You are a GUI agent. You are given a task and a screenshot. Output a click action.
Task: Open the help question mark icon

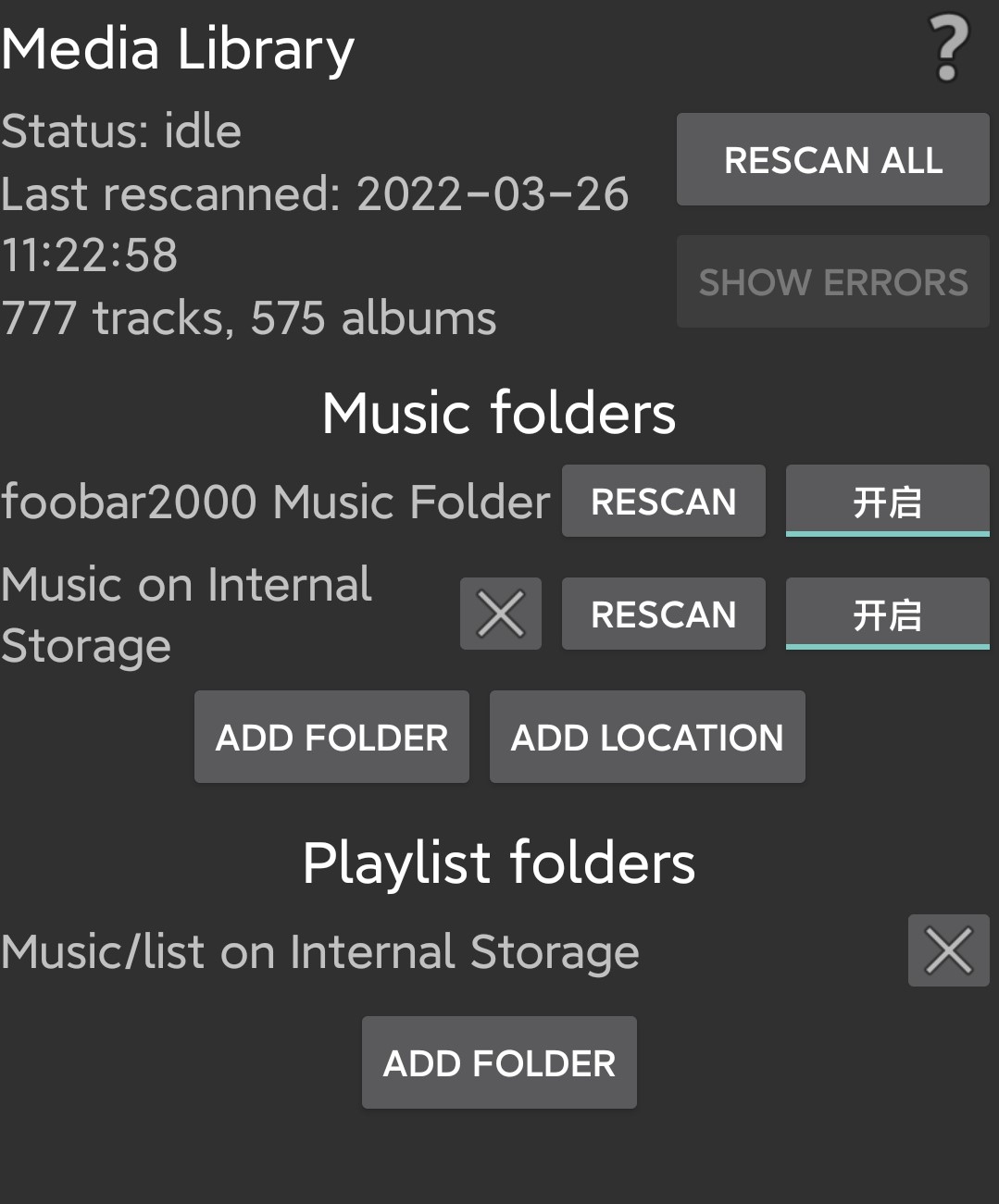948,49
